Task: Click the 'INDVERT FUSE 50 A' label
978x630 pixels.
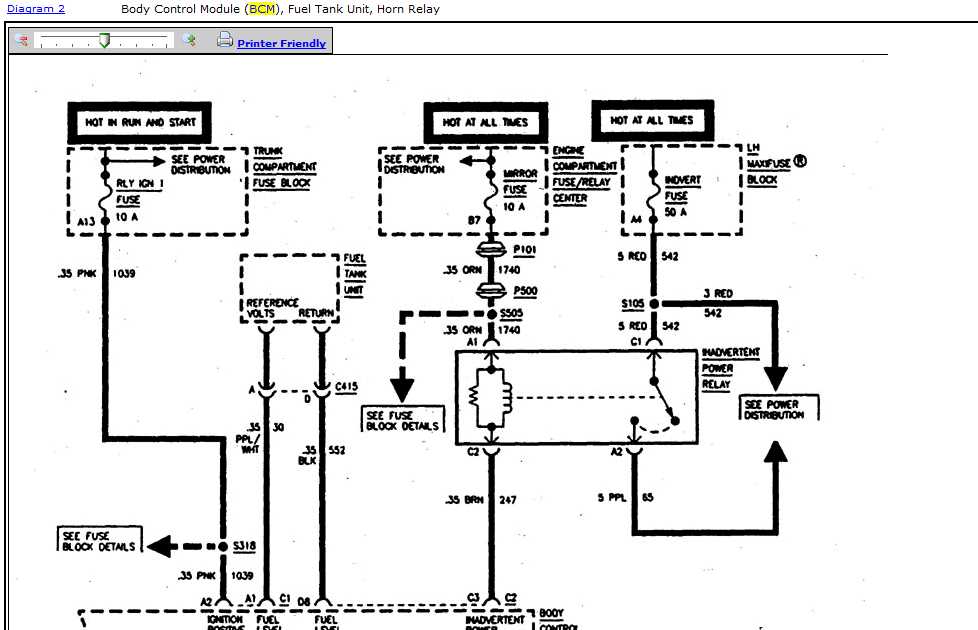Action: tap(682, 196)
